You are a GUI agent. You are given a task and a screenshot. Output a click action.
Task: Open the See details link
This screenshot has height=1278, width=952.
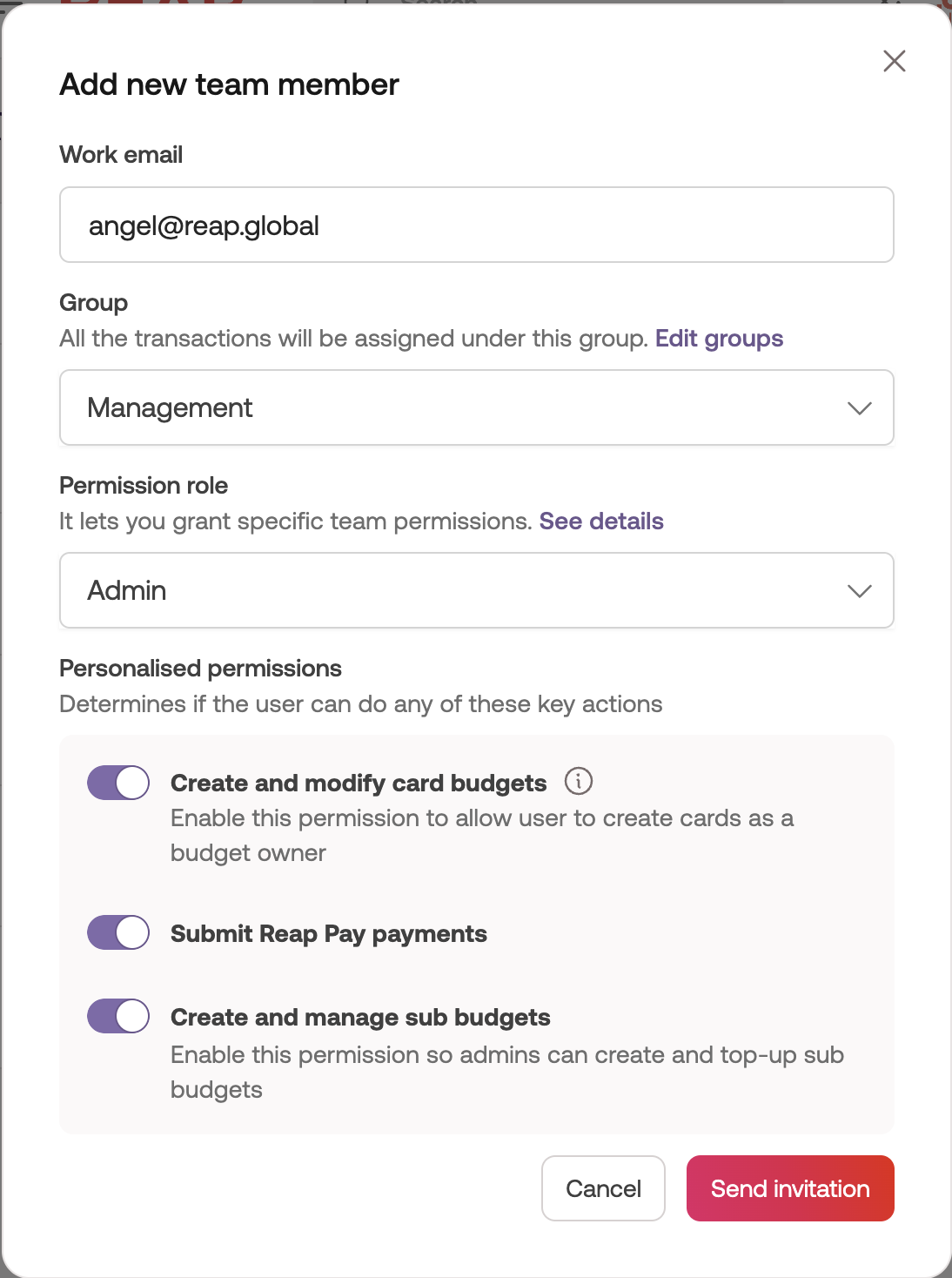tap(601, 521)
